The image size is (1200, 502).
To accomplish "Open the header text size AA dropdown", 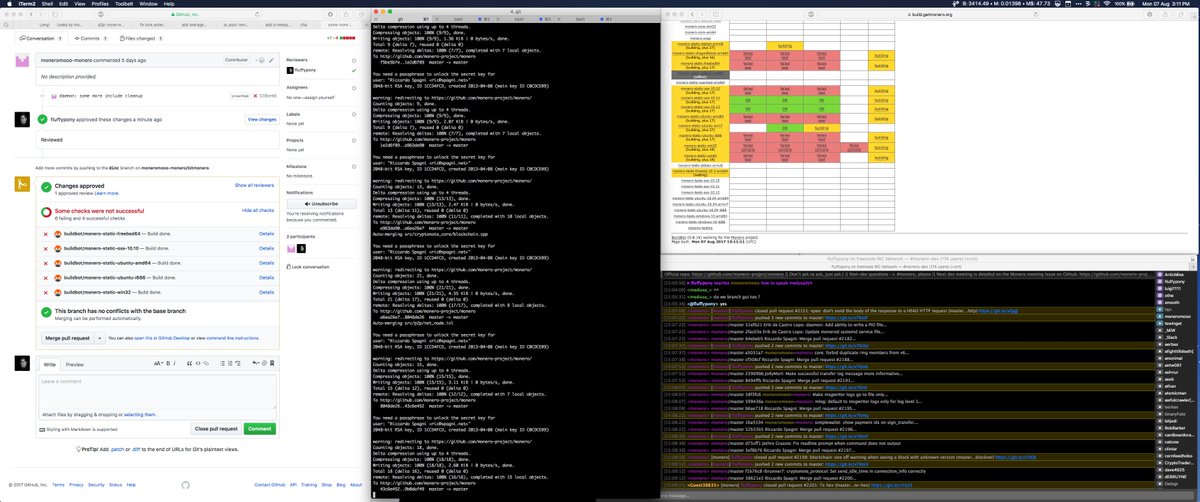I will coord(158,363).
